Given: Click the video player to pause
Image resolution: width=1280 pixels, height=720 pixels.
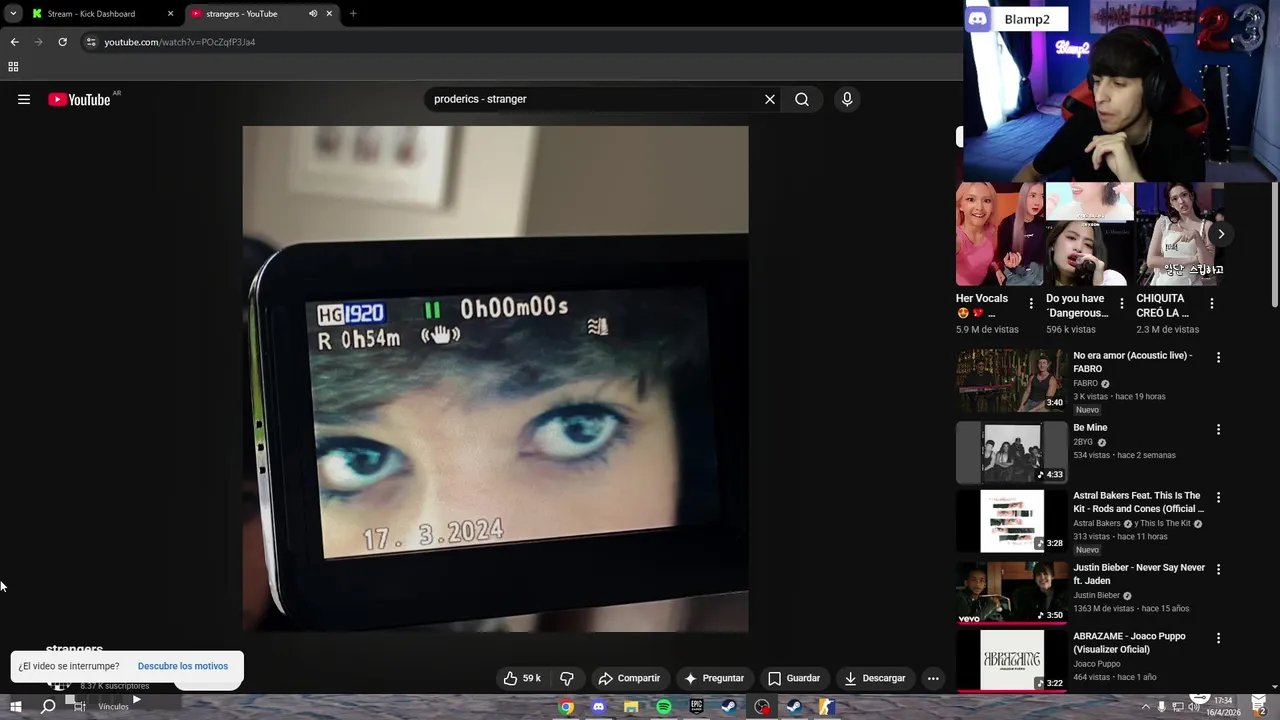Looking at the screenshot, I should [x=495, y=379].
